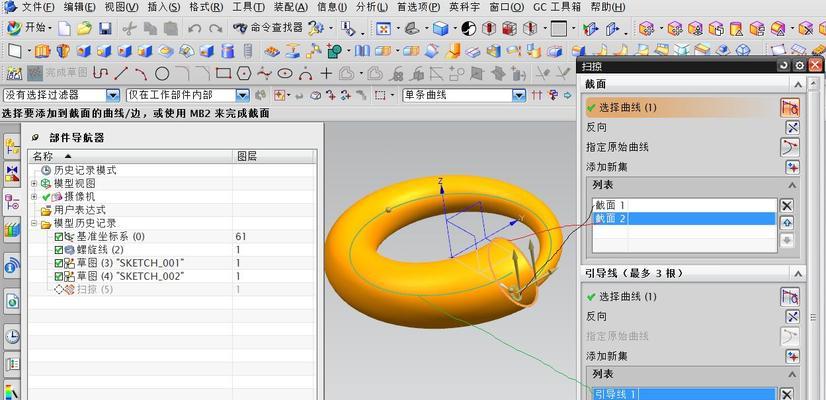This screenshot has height=400, width=826.
Task: Expand the 模型视图 tree node
Action: click(x=34, y=184)
